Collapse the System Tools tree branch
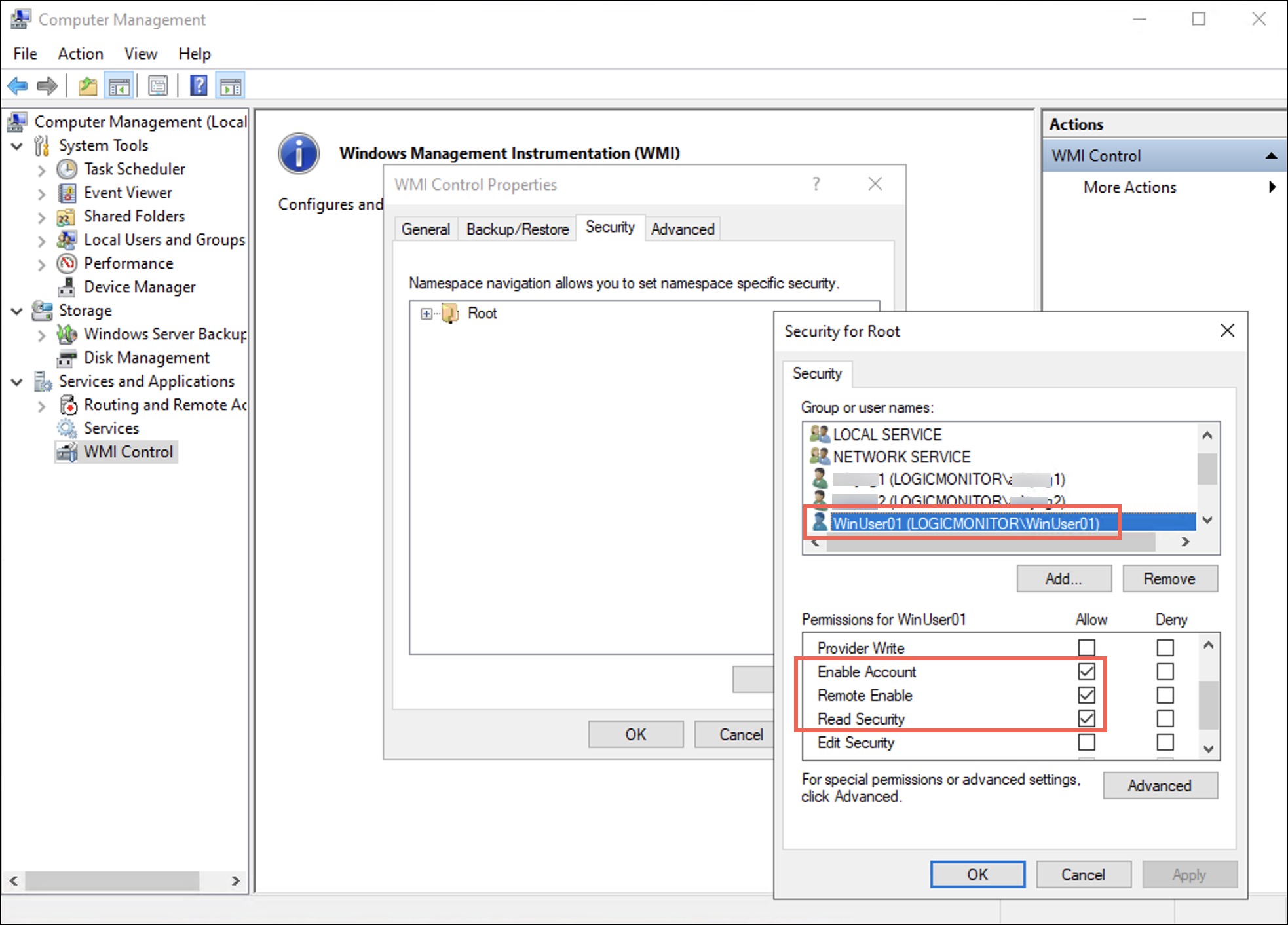Image resolution: width=1288 pixels, height=925 pixels. tap(18, 145)
